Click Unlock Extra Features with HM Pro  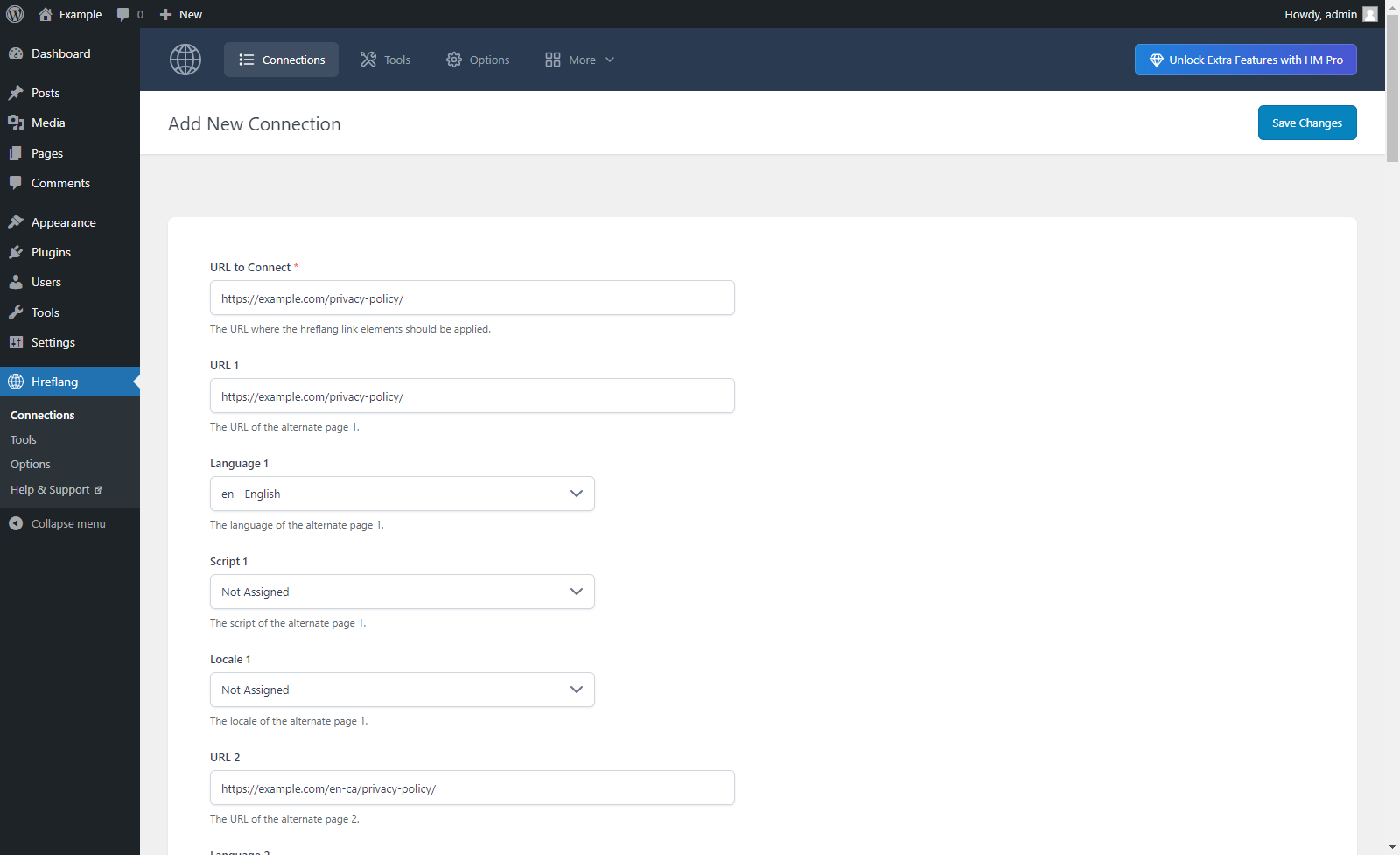[1246, 60]
